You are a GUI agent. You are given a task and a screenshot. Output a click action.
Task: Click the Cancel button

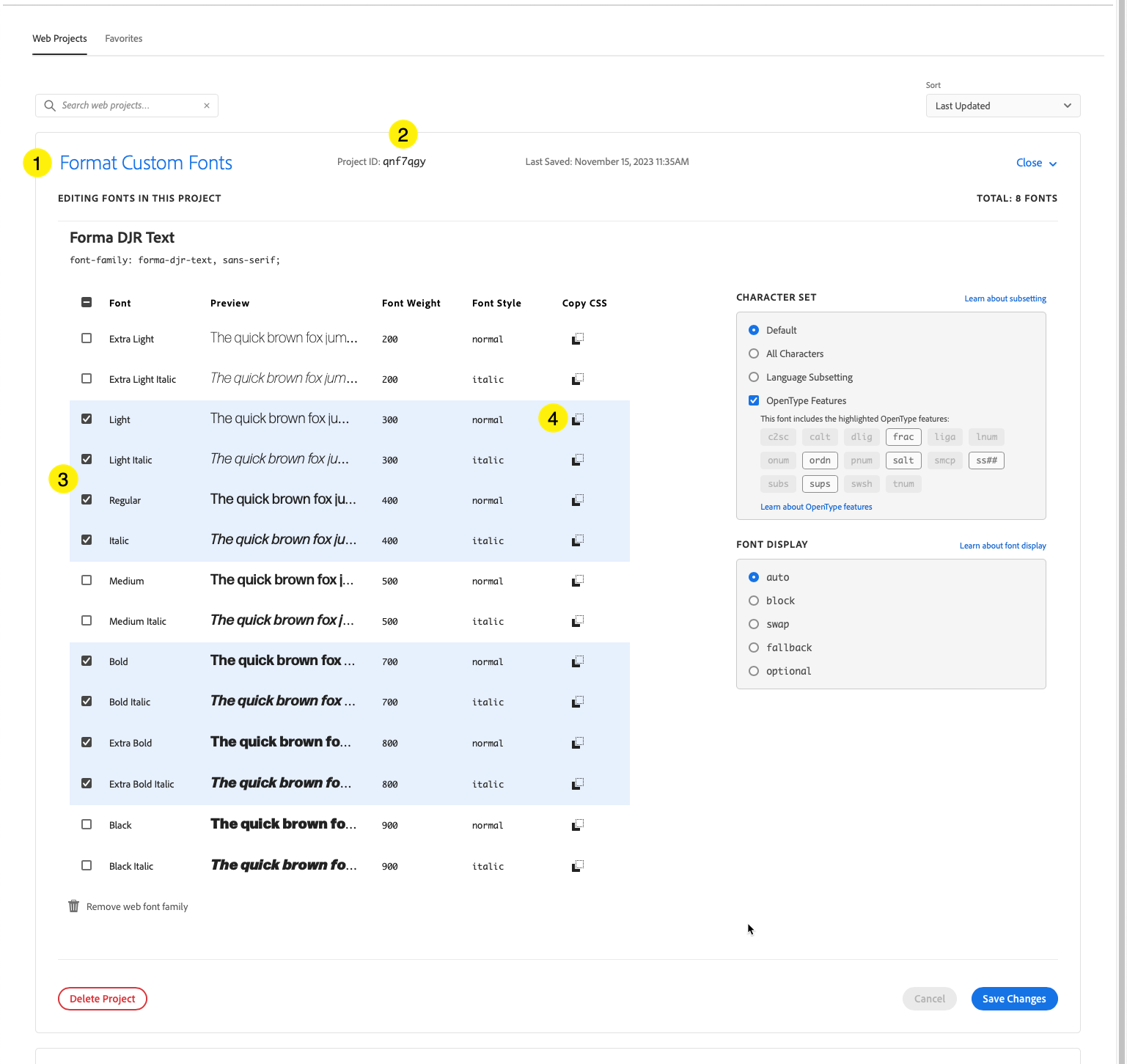pos(930,999)
